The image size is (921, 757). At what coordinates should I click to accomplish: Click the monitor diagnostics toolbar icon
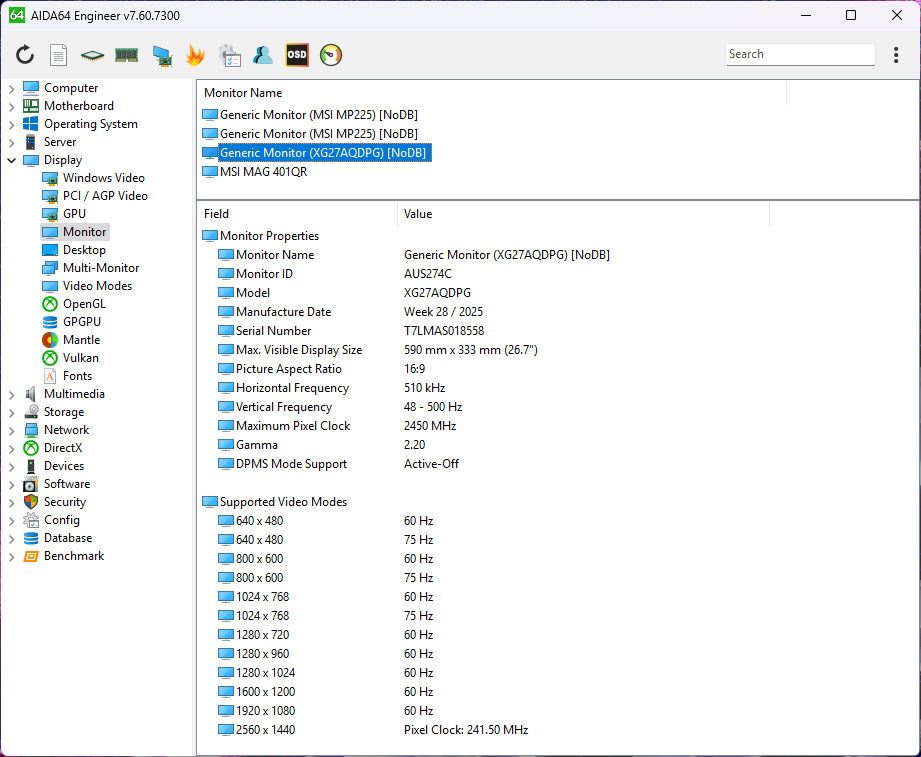(162, 55)
